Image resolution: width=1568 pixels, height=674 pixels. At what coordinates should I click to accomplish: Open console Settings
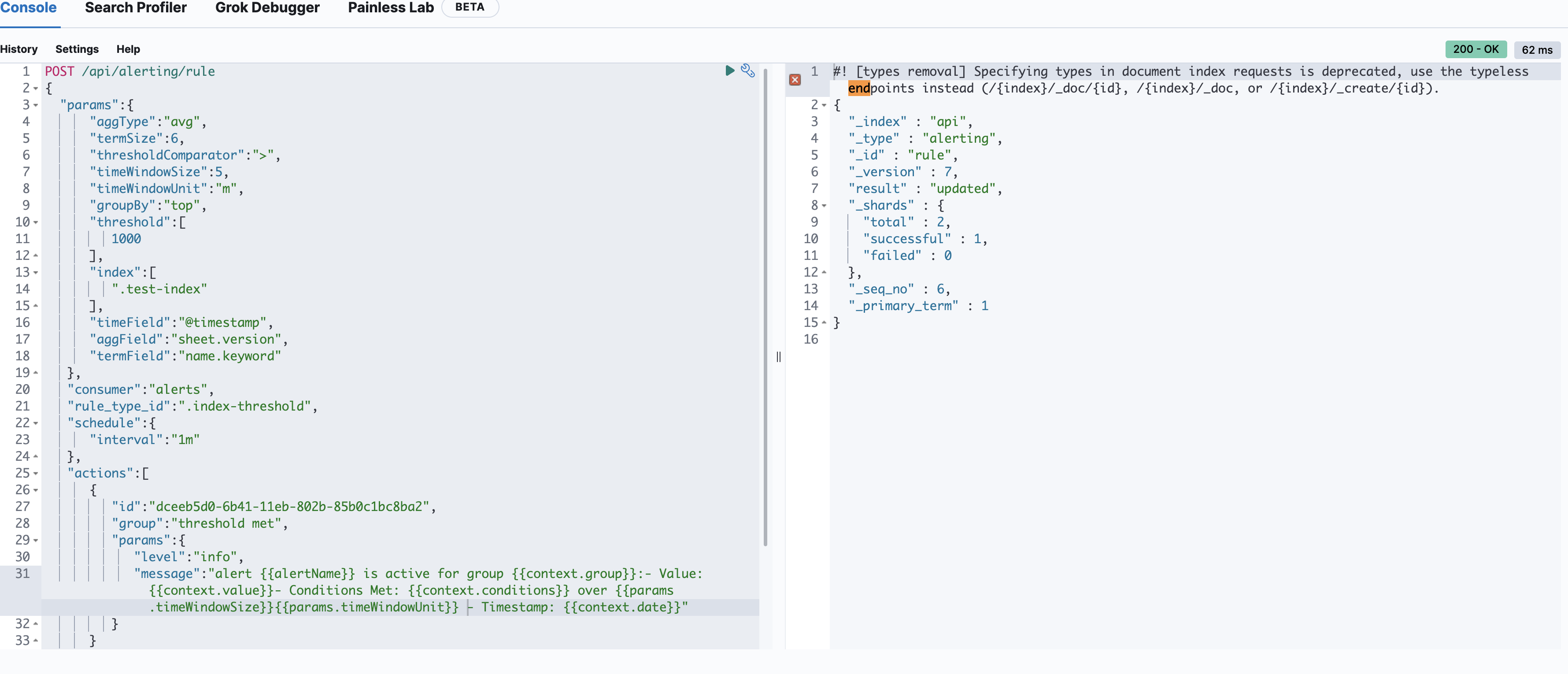click(x=77, y=49)
